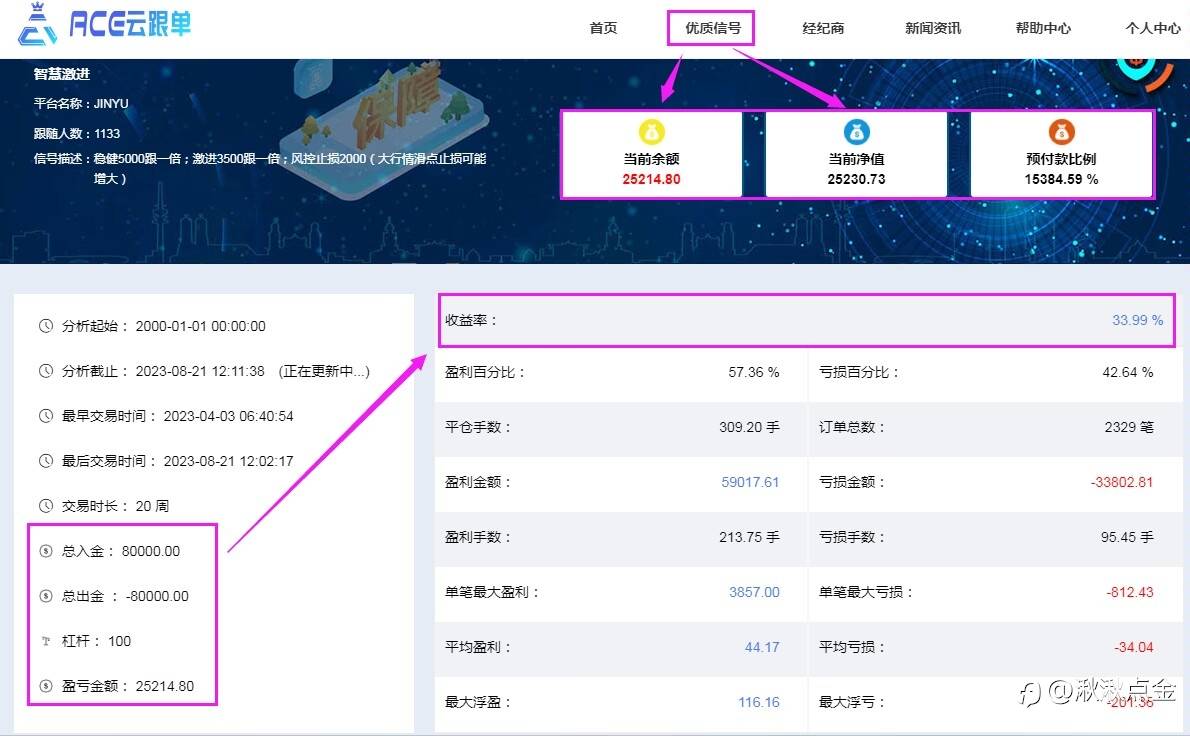Open the 个人中心 menu item
This screenshot has width=1190, height=736.
pos(1153,28)
